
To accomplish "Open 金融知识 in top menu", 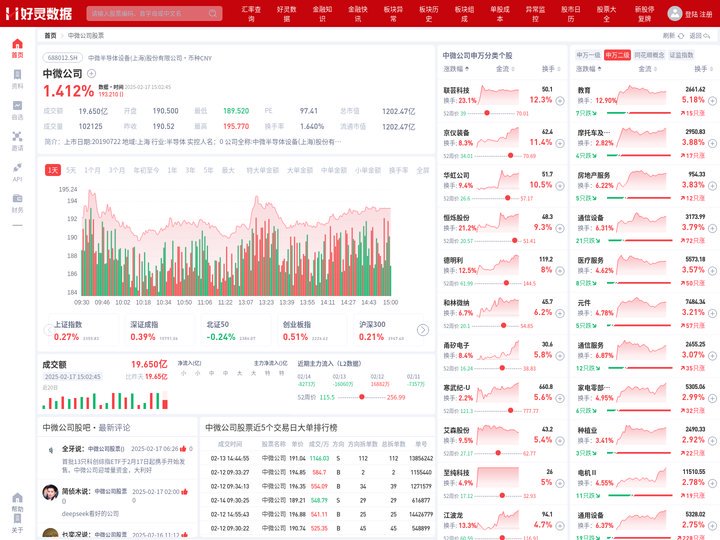I will pyautogui.click(x=322, y=14).
